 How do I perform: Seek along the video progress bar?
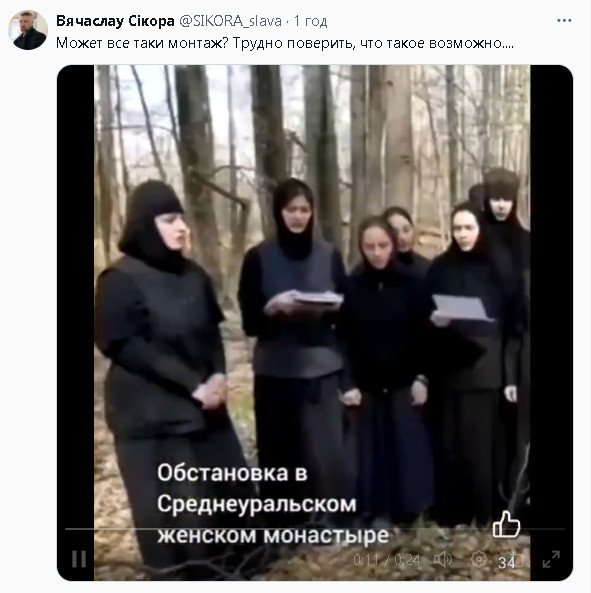click(315, 529)
